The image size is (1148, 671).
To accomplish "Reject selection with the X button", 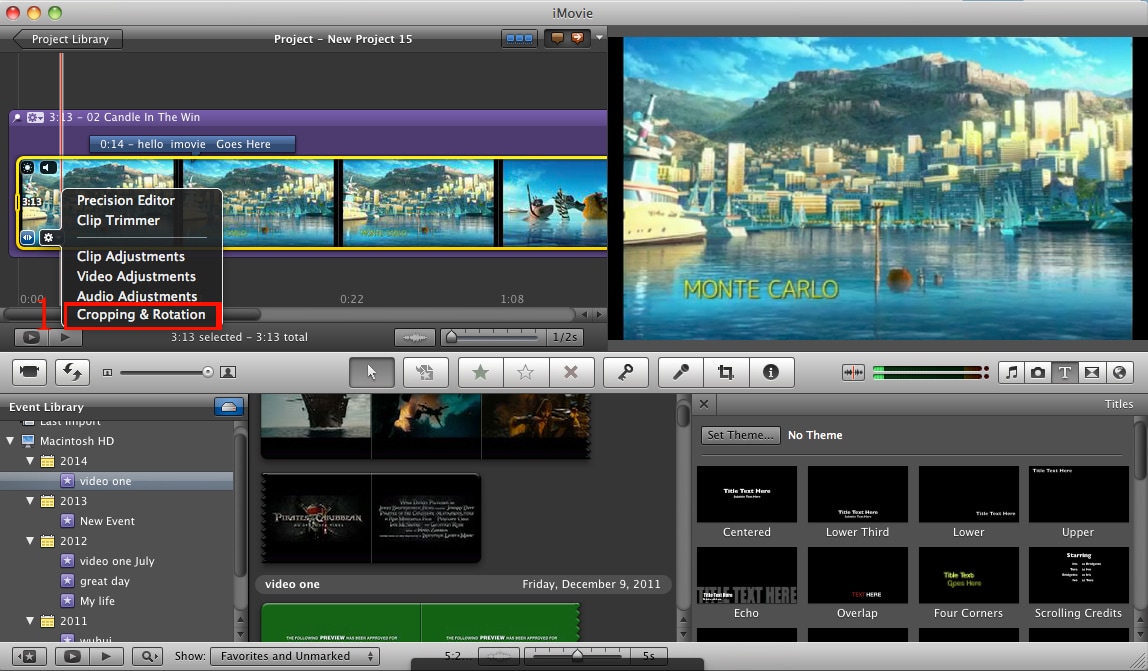I will [571, 372].
